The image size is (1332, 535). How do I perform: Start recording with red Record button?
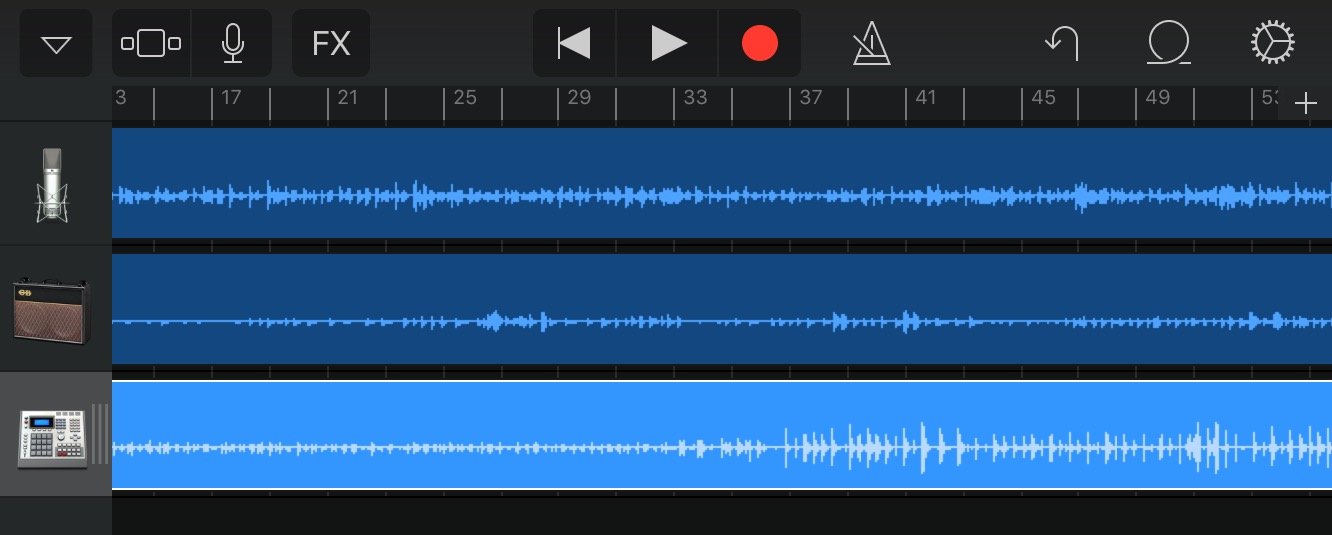click(x=759, y=44)
